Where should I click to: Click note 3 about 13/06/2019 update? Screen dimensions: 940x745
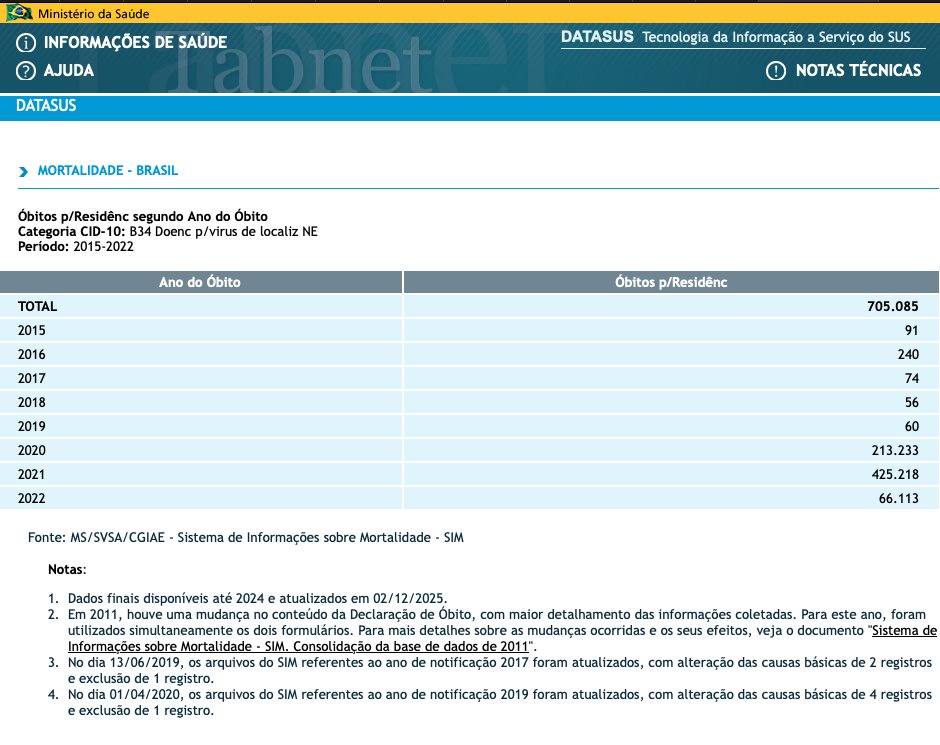(500, 671)
